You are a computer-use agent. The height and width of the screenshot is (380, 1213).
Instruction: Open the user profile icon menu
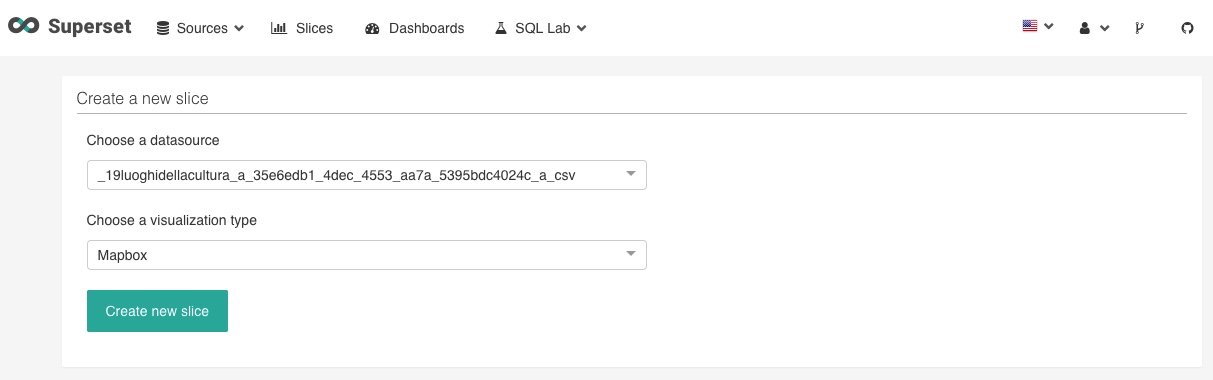pos(1085,29)
